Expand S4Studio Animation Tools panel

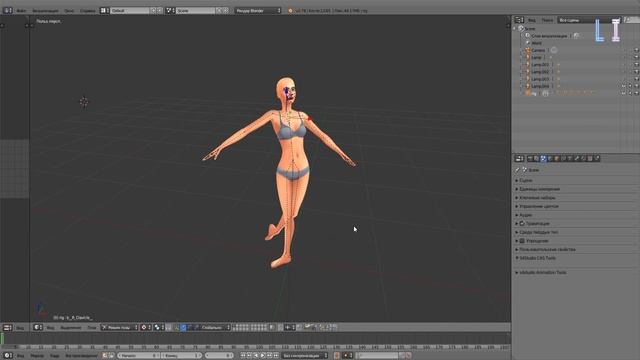pos(542,272)
